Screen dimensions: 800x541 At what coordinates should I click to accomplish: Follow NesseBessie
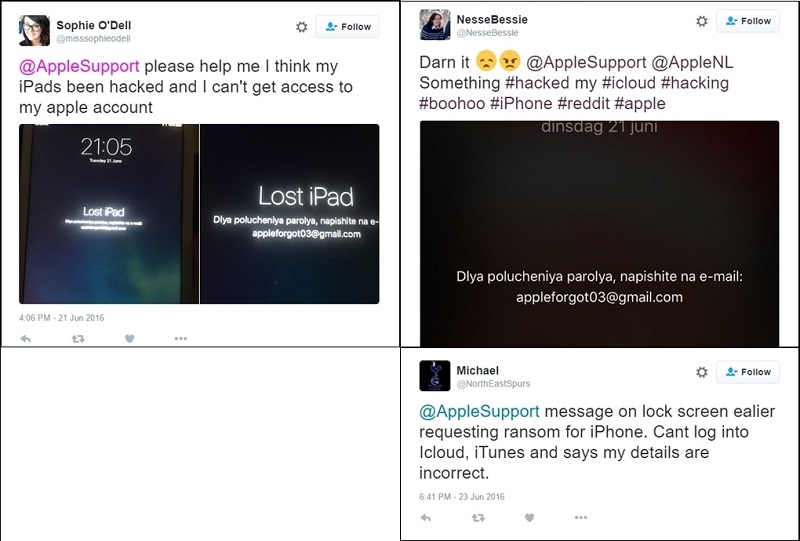pos(748,21)
